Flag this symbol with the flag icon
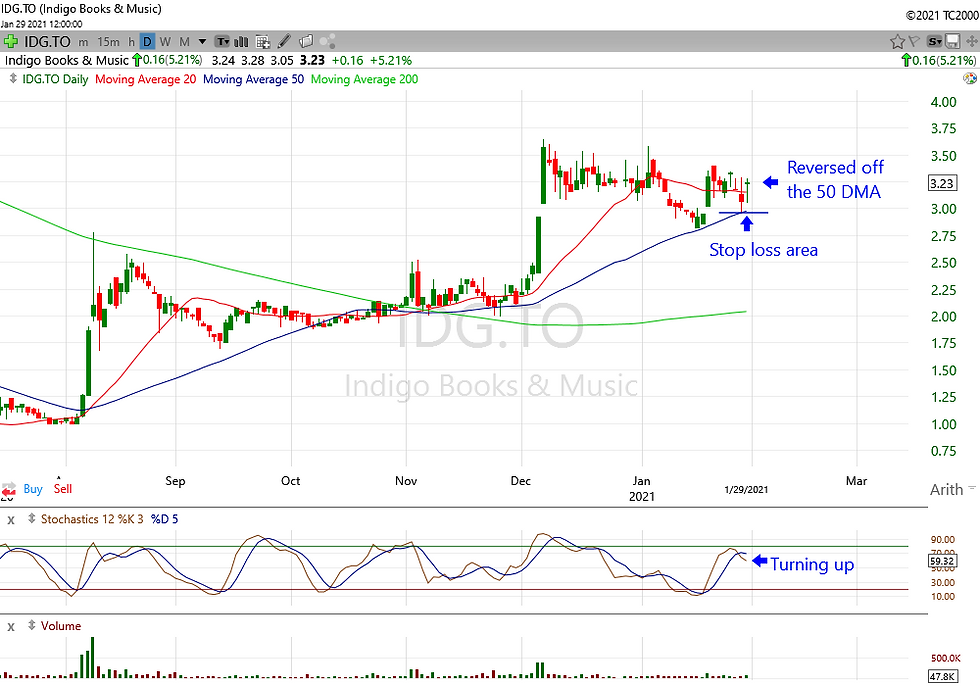Screen dimensions: 980x686 914,42
